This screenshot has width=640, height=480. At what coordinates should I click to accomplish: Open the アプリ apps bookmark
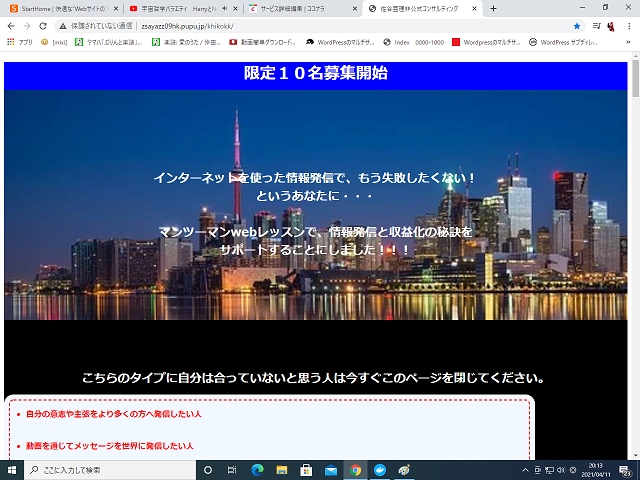point(20,42)
